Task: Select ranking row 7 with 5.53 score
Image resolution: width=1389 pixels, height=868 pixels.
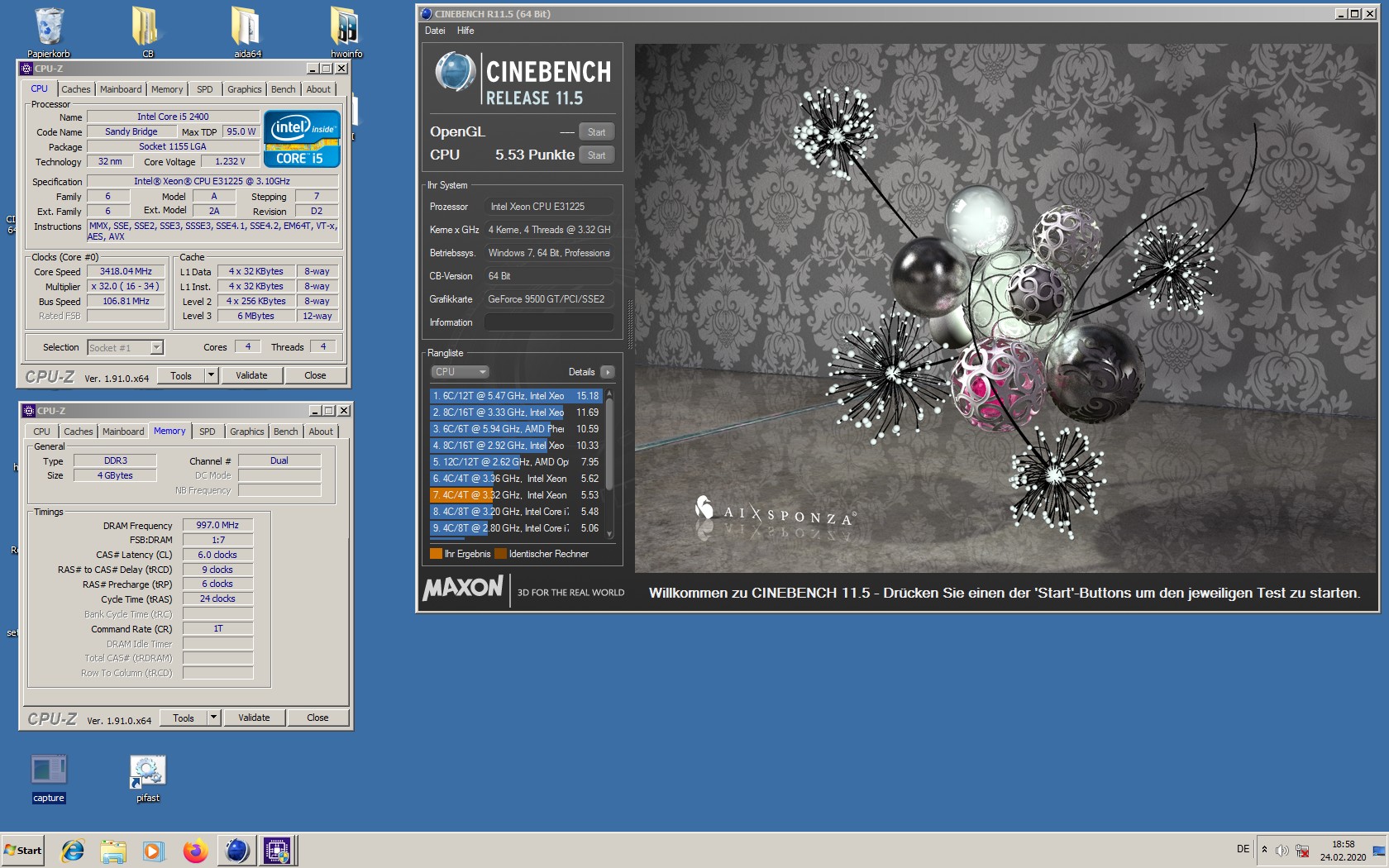Action: pos(516,495)
